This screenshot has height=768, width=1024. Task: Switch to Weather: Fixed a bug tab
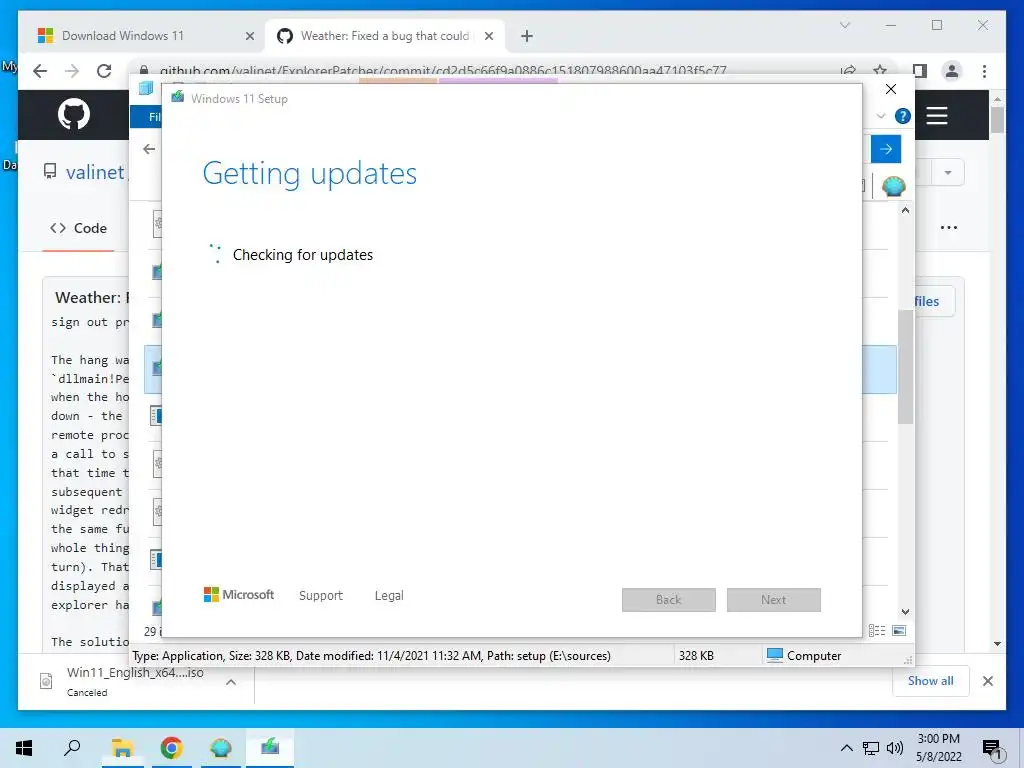pos(385,36)
